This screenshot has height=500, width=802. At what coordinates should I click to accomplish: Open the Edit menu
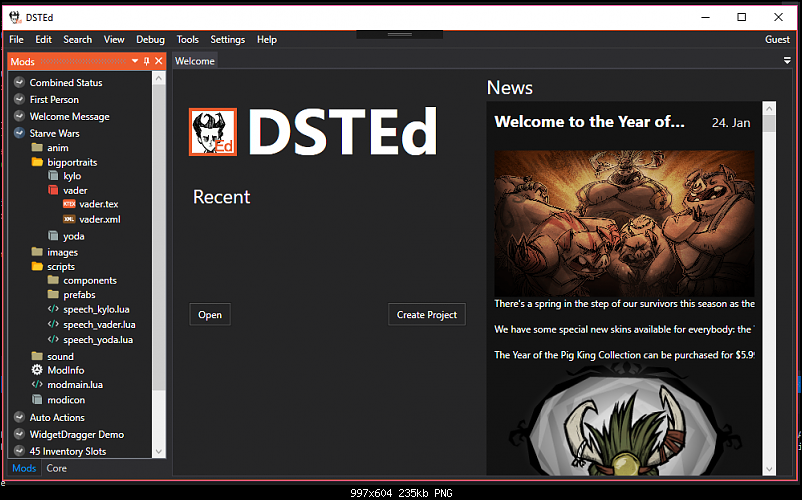point(43,39)
